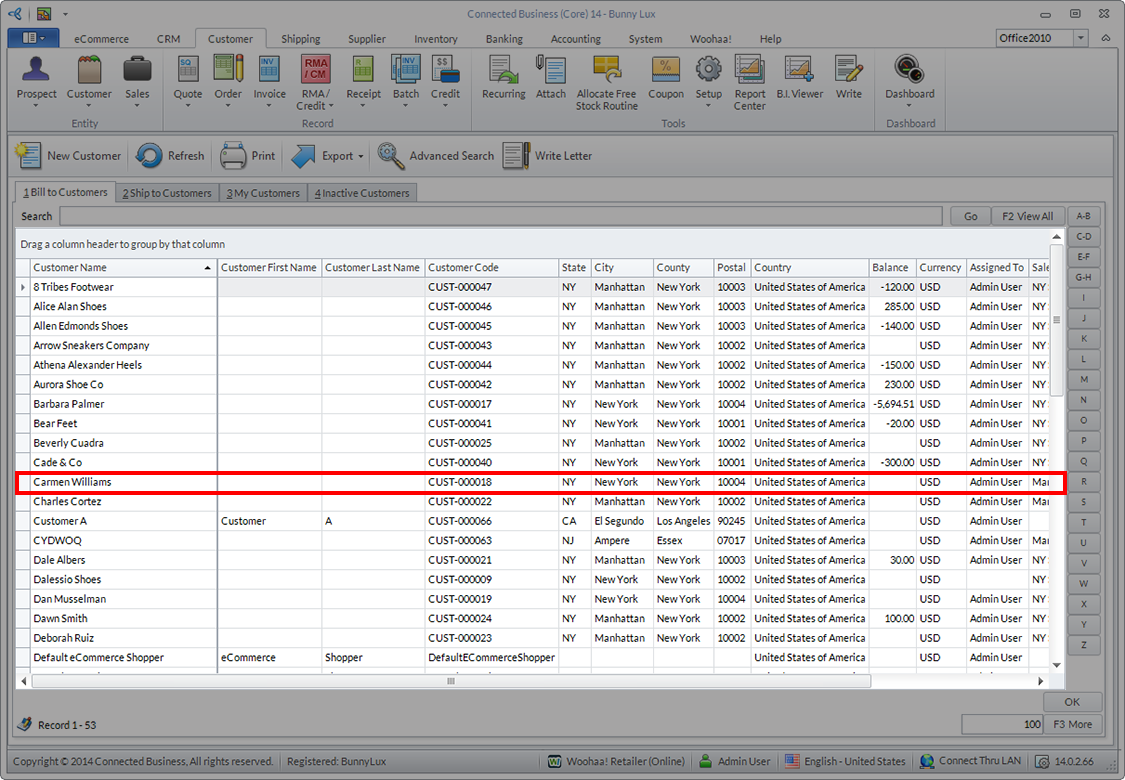Expand the Dashboard dropdown menu
This screenshot has height=780, width=1125.
pyautogui.click(x=909, y=105)
